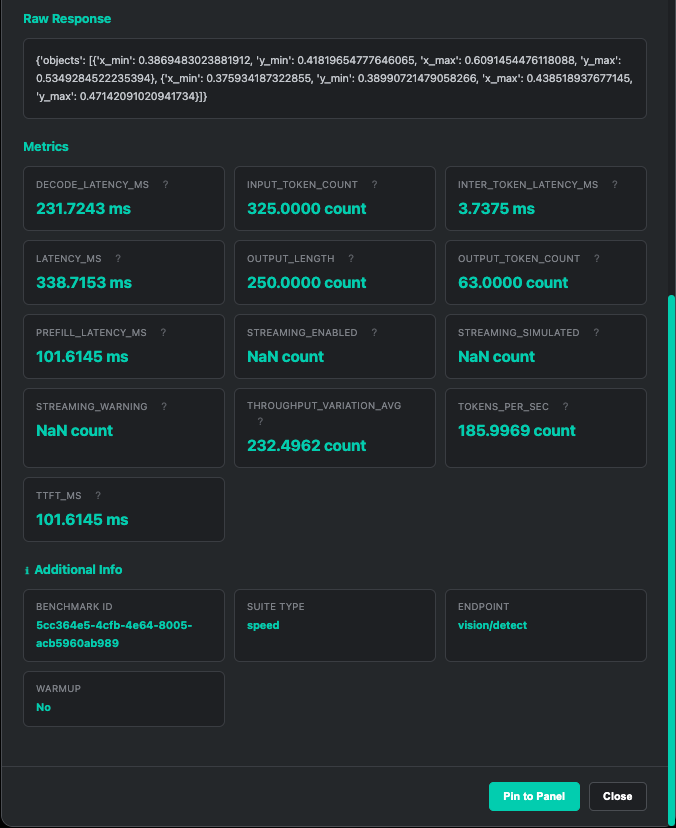This screenshot has width=676, height=828.
Task: Click help icon beside OUTPUT_TOKEN_COUNT
Action: click(596, 259)
